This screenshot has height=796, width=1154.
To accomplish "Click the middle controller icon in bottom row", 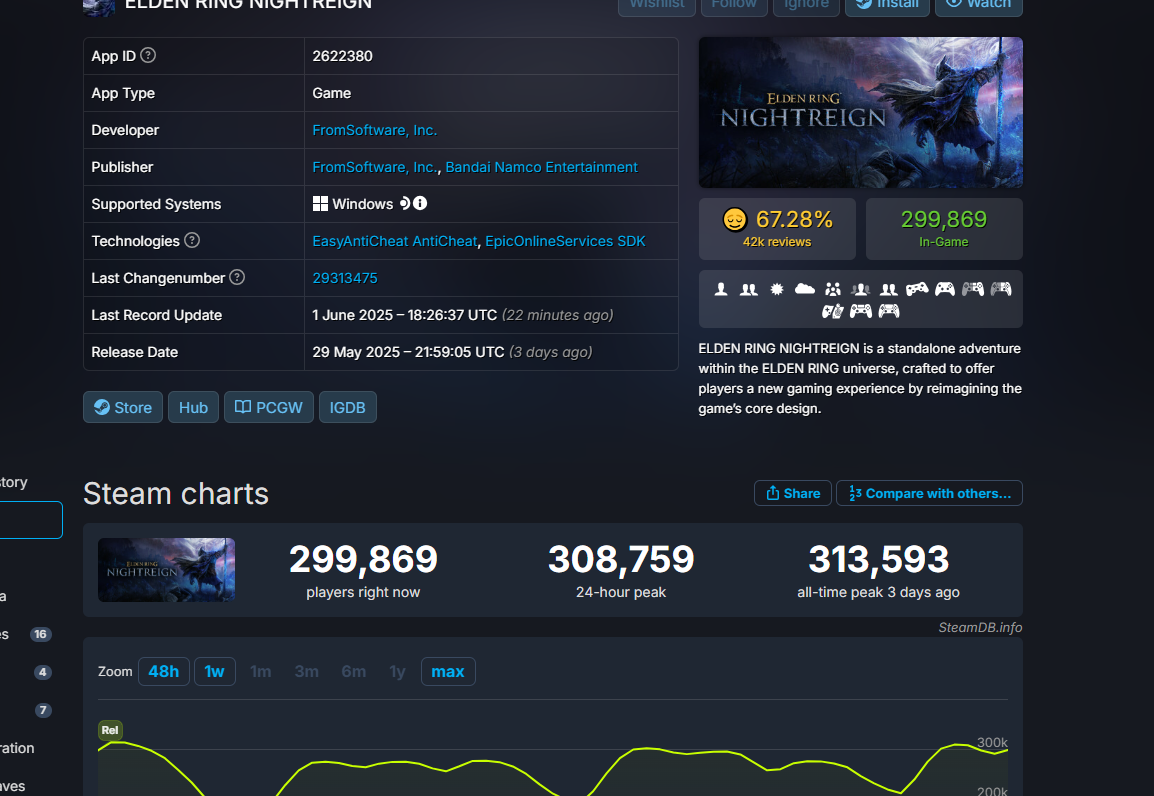I will [x=860, y=311].
